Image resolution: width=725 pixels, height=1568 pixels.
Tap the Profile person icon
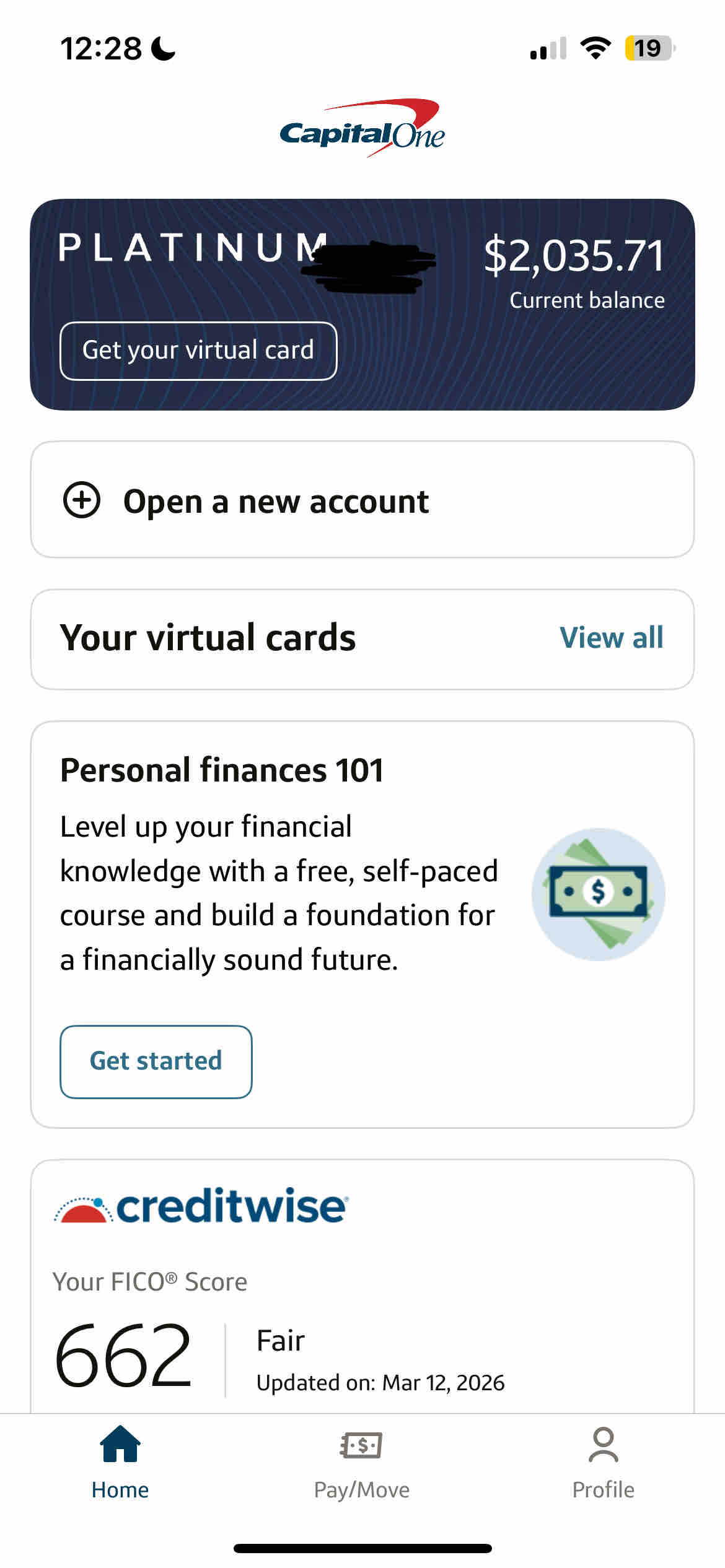603,1445
